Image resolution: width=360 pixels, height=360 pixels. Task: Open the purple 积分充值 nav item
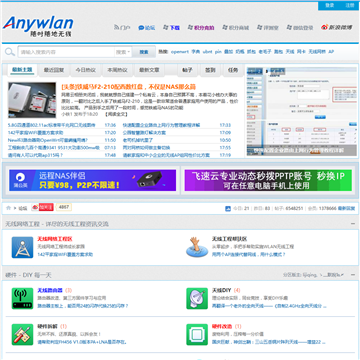point(201,28)
